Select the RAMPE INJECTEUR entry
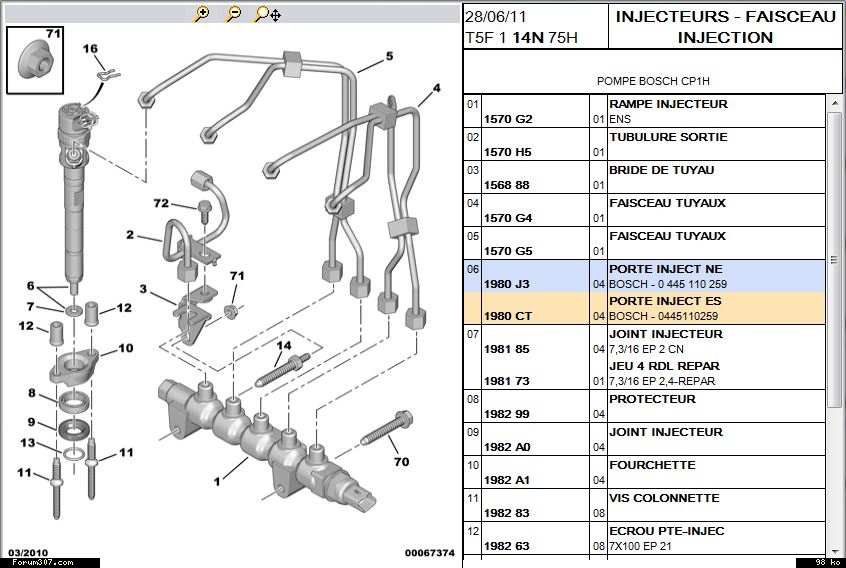 pyautogui.click(x=668, y=104)
